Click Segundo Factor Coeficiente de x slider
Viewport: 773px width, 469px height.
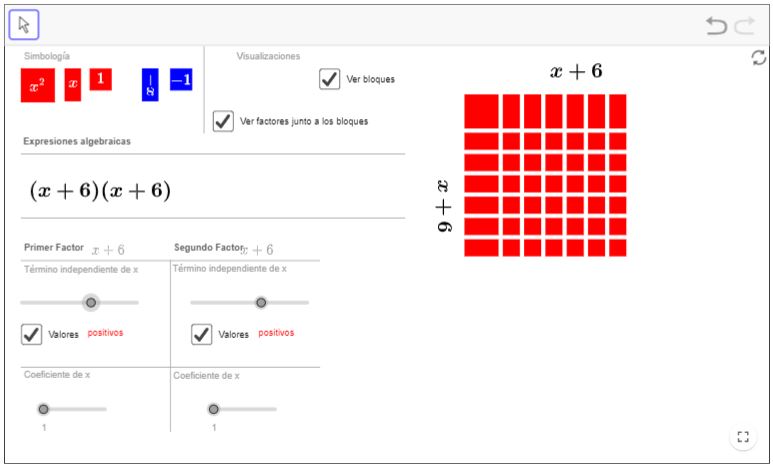[213, 409]
